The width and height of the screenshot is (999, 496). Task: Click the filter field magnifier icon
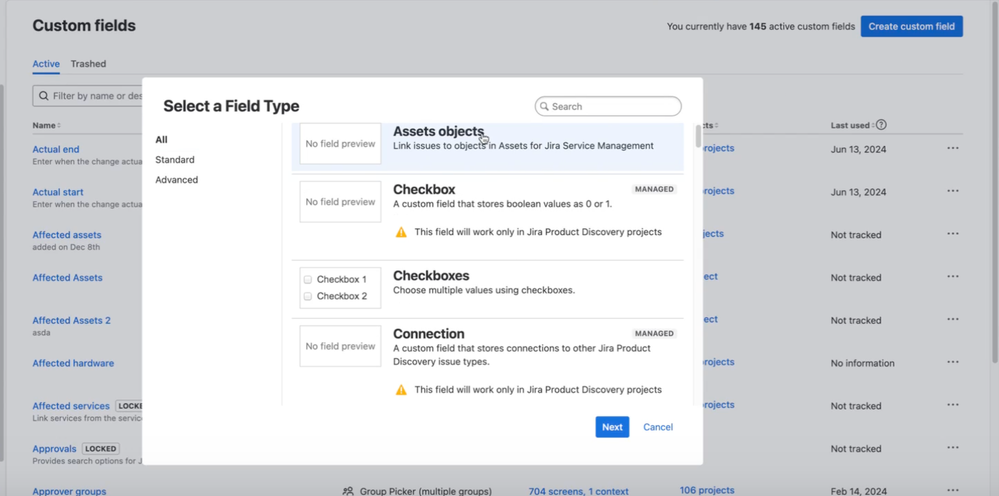[43, 96]
